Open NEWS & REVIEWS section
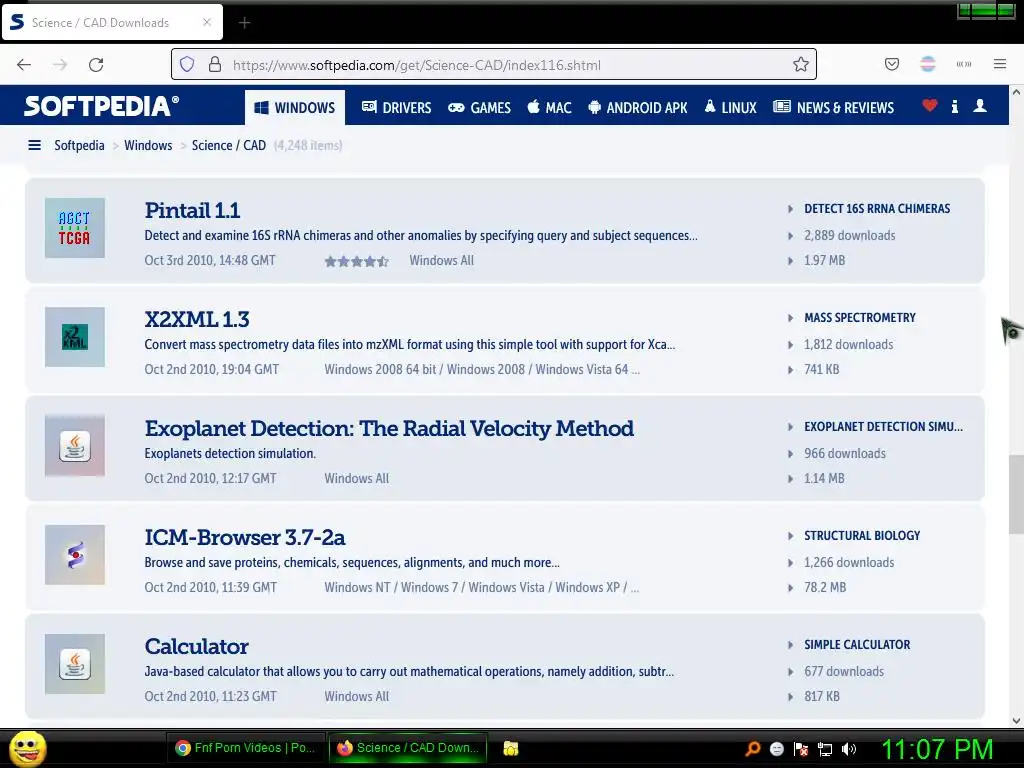The image size is (1024, 768). 833,108
